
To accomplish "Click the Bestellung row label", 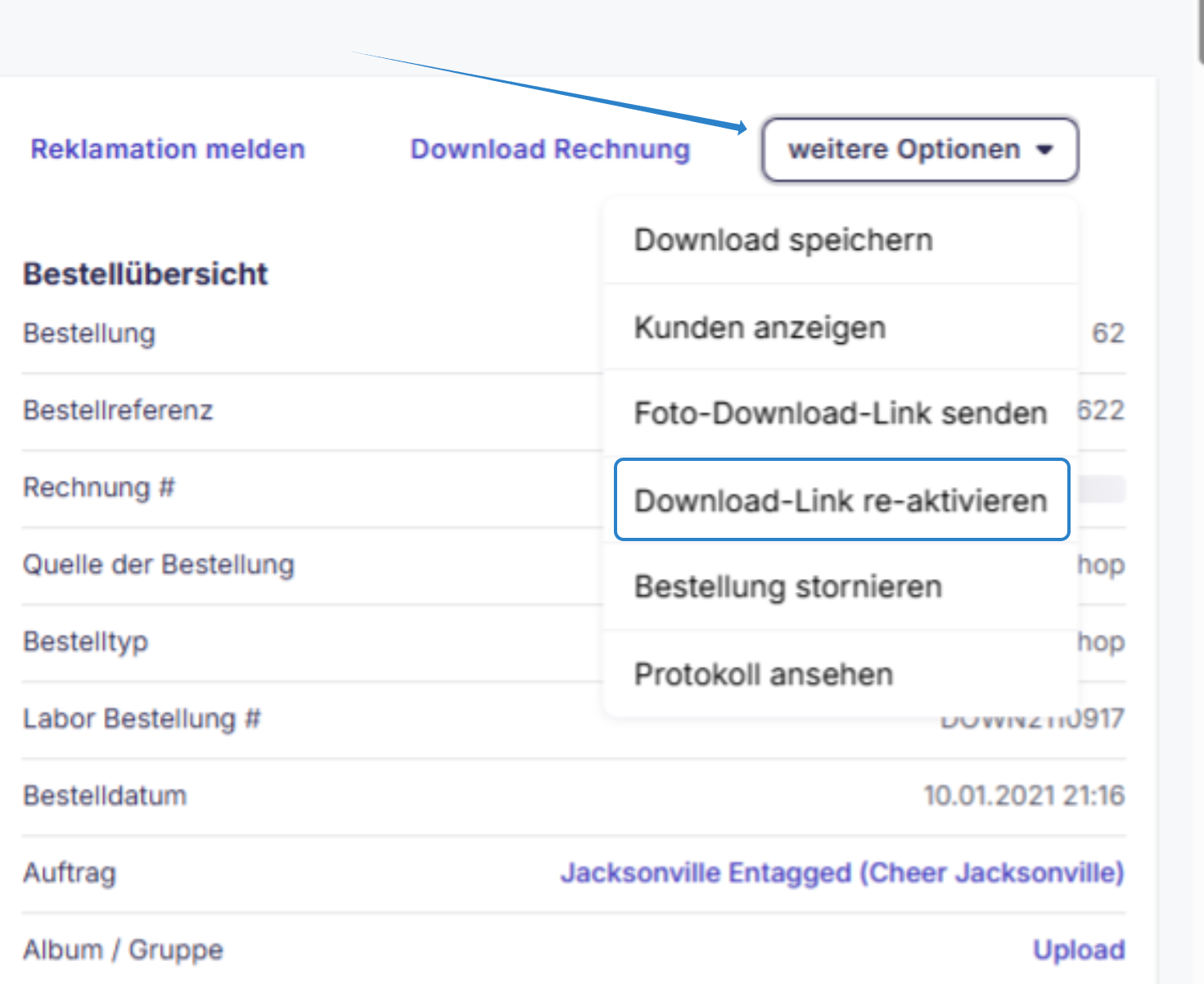I will (x=89, y=333).
